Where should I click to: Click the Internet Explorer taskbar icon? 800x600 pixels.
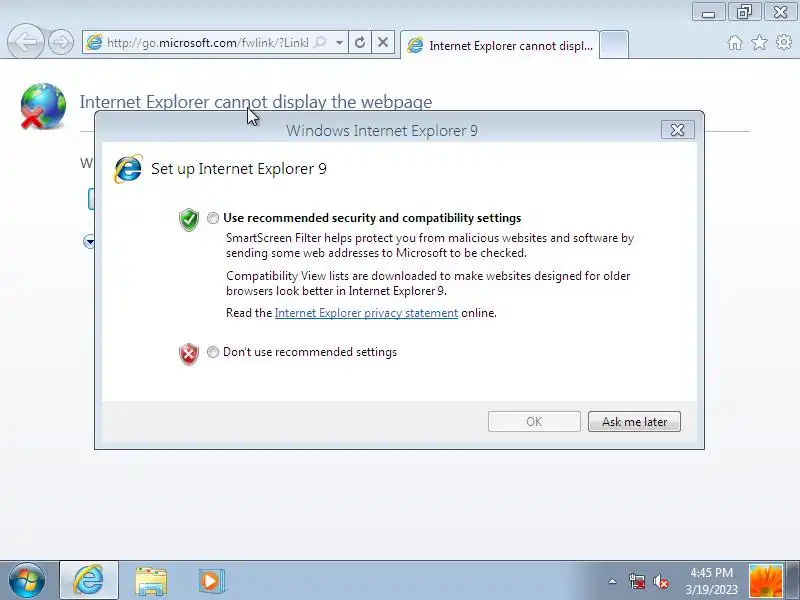[x=89, y=580]
